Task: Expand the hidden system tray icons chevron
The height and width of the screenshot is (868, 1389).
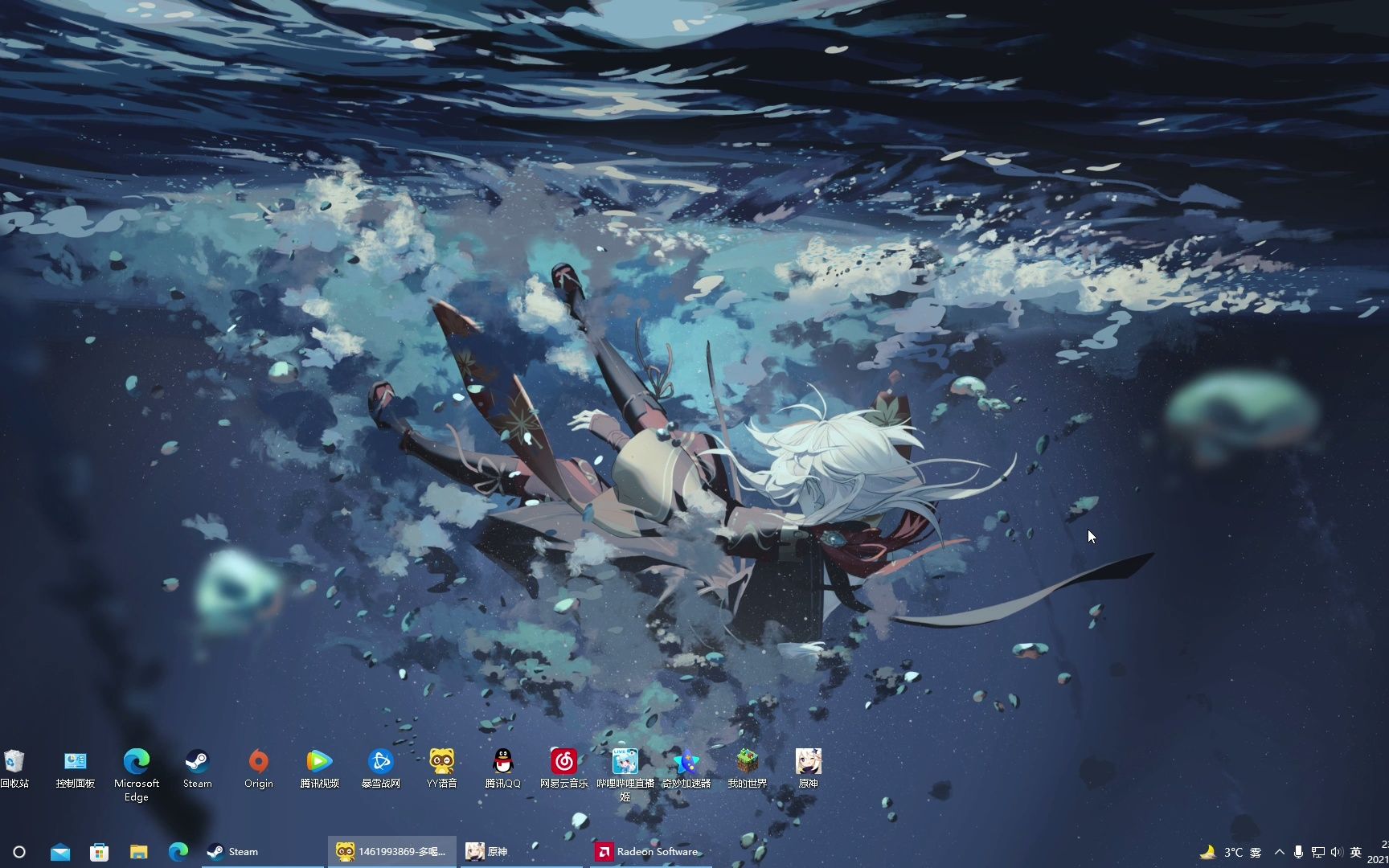Action: click(x=1280, y=852)
